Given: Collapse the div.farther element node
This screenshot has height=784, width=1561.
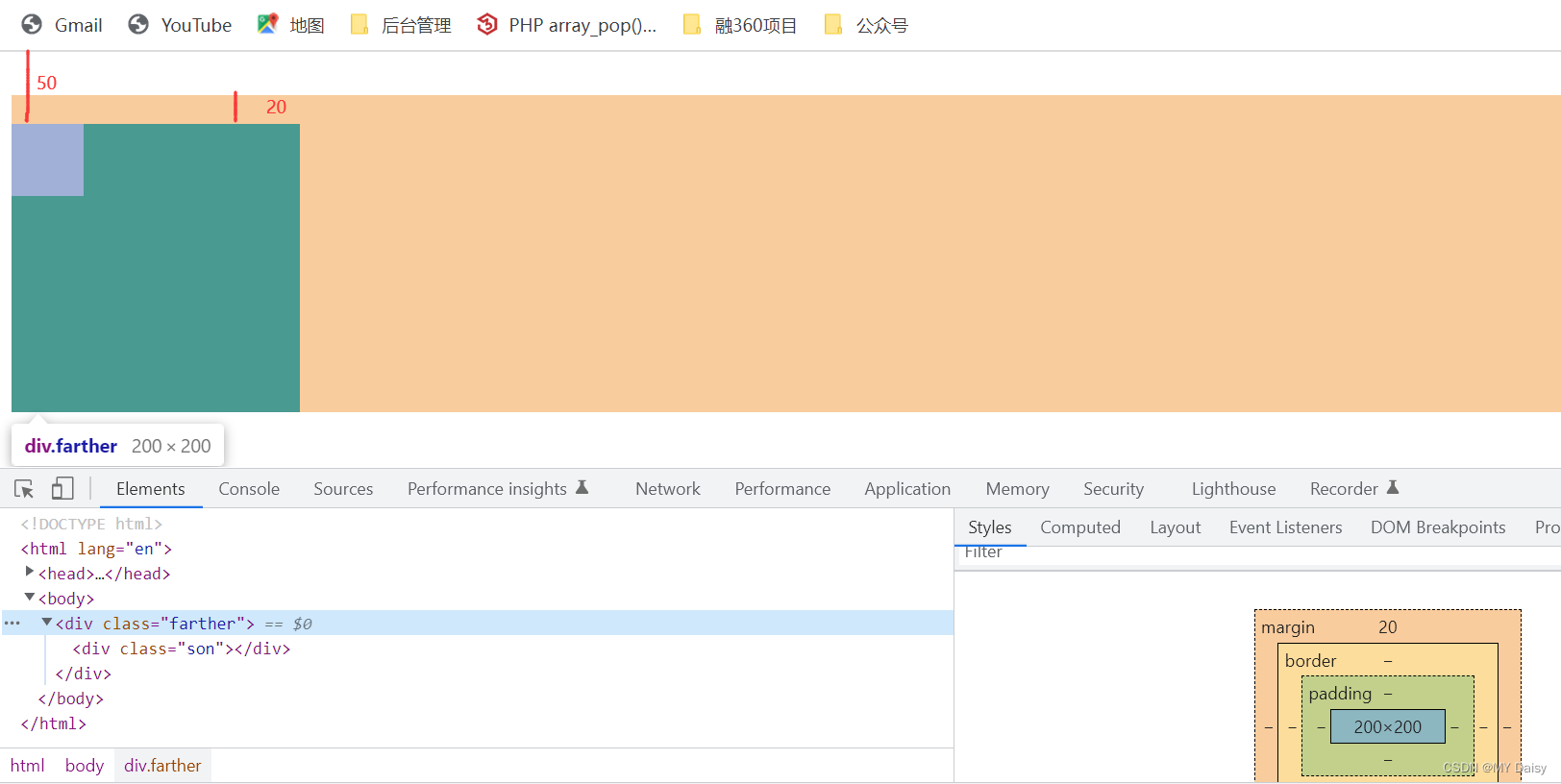Looking at the screenshot, I should [x=46, y=623].
